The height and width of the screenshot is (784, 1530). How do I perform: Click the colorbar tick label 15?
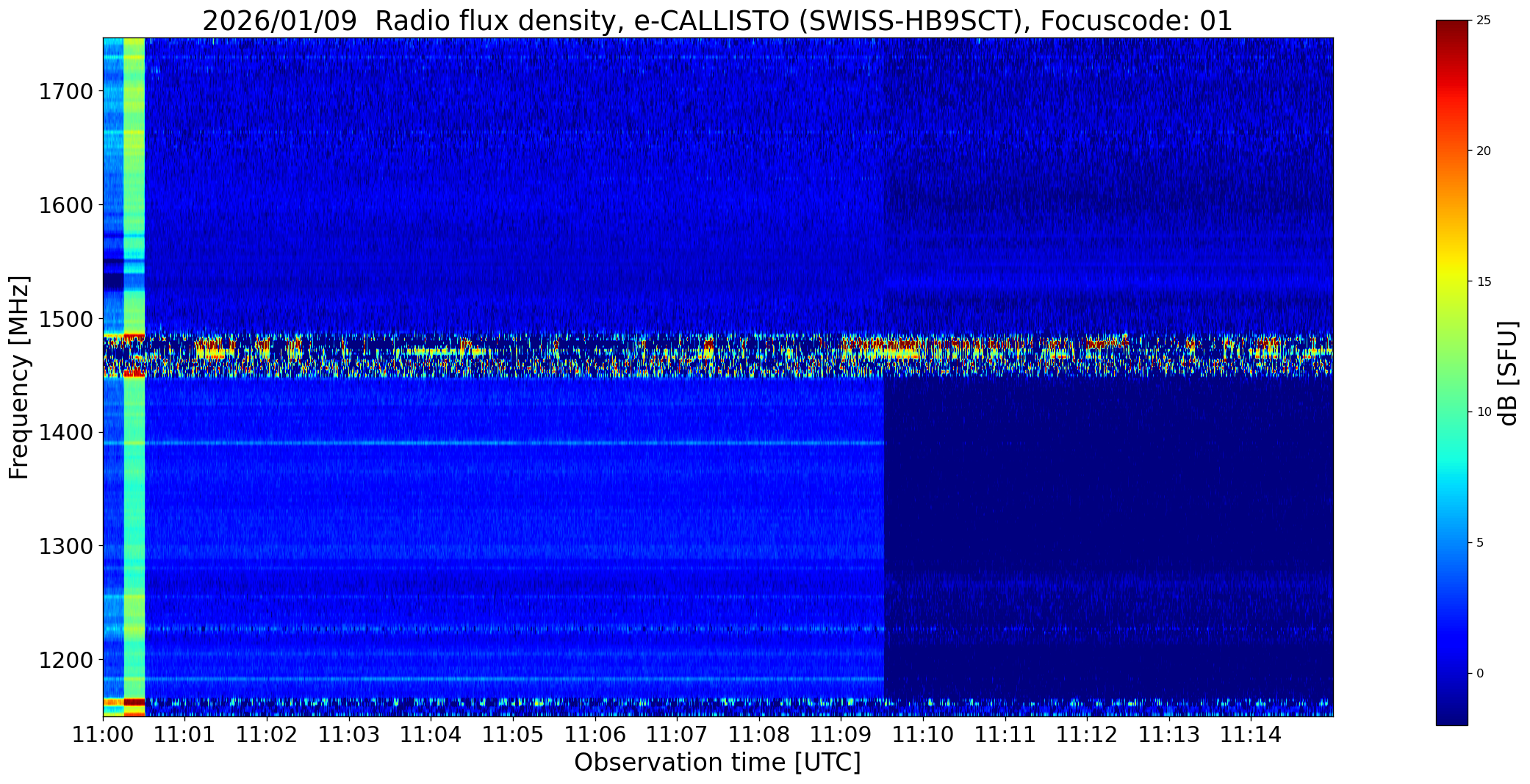click(1484, 281)
